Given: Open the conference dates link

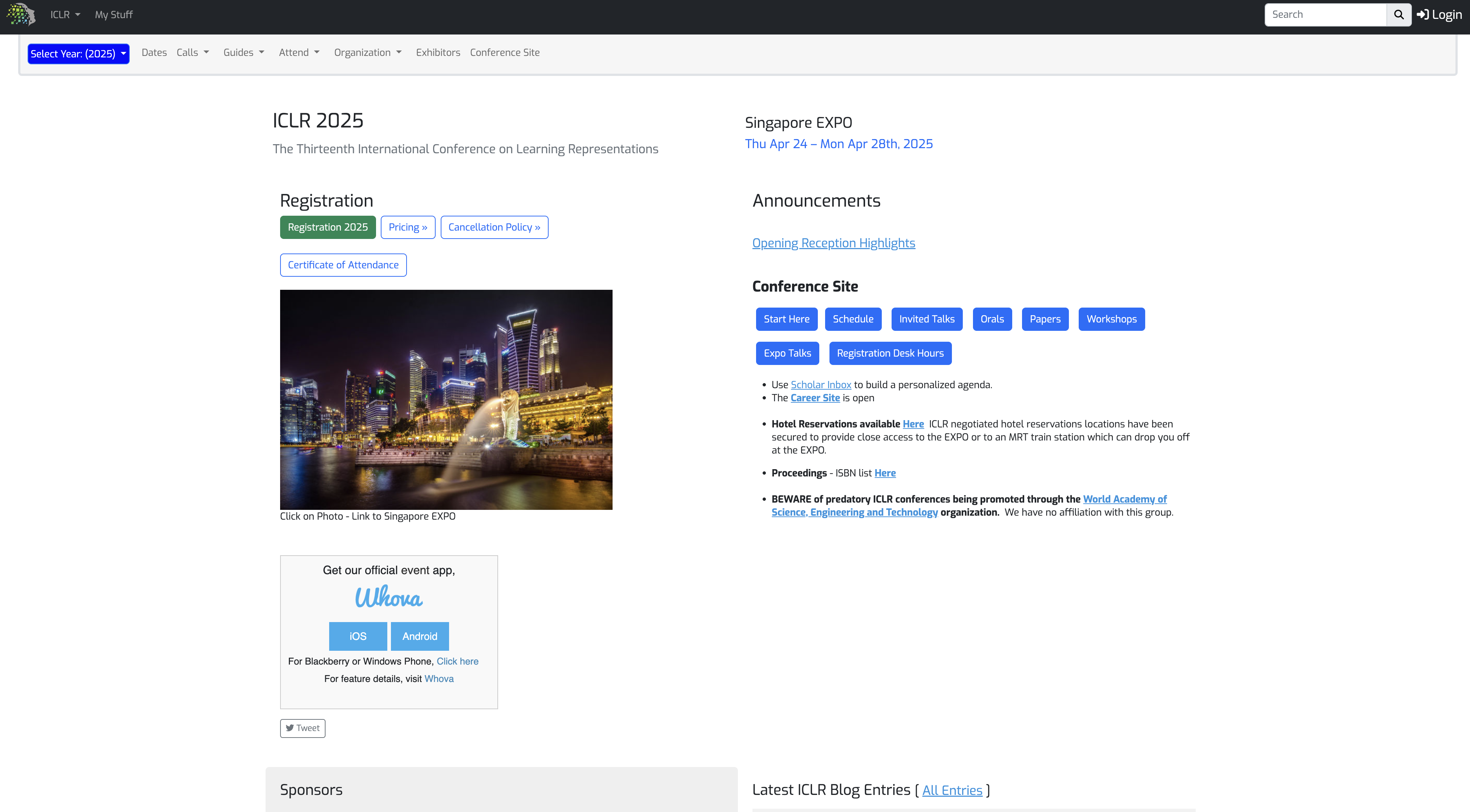Looking at the screenshot, I should point(839,144).
